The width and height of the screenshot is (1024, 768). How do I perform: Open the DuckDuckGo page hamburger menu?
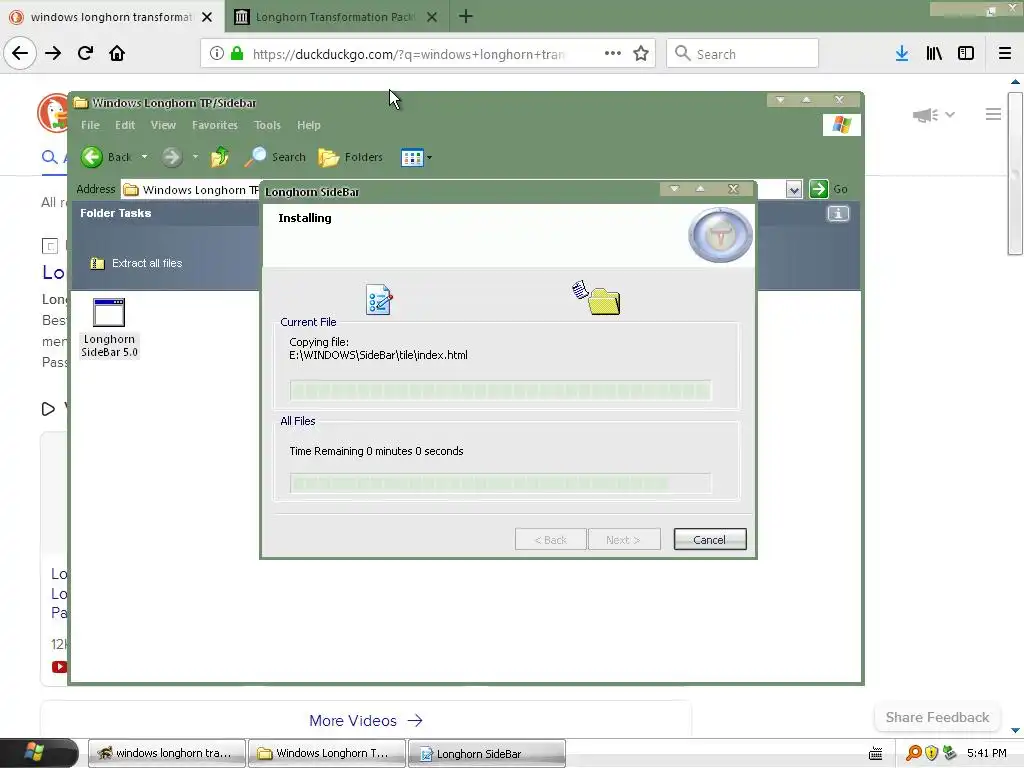[x=993, y=114]
